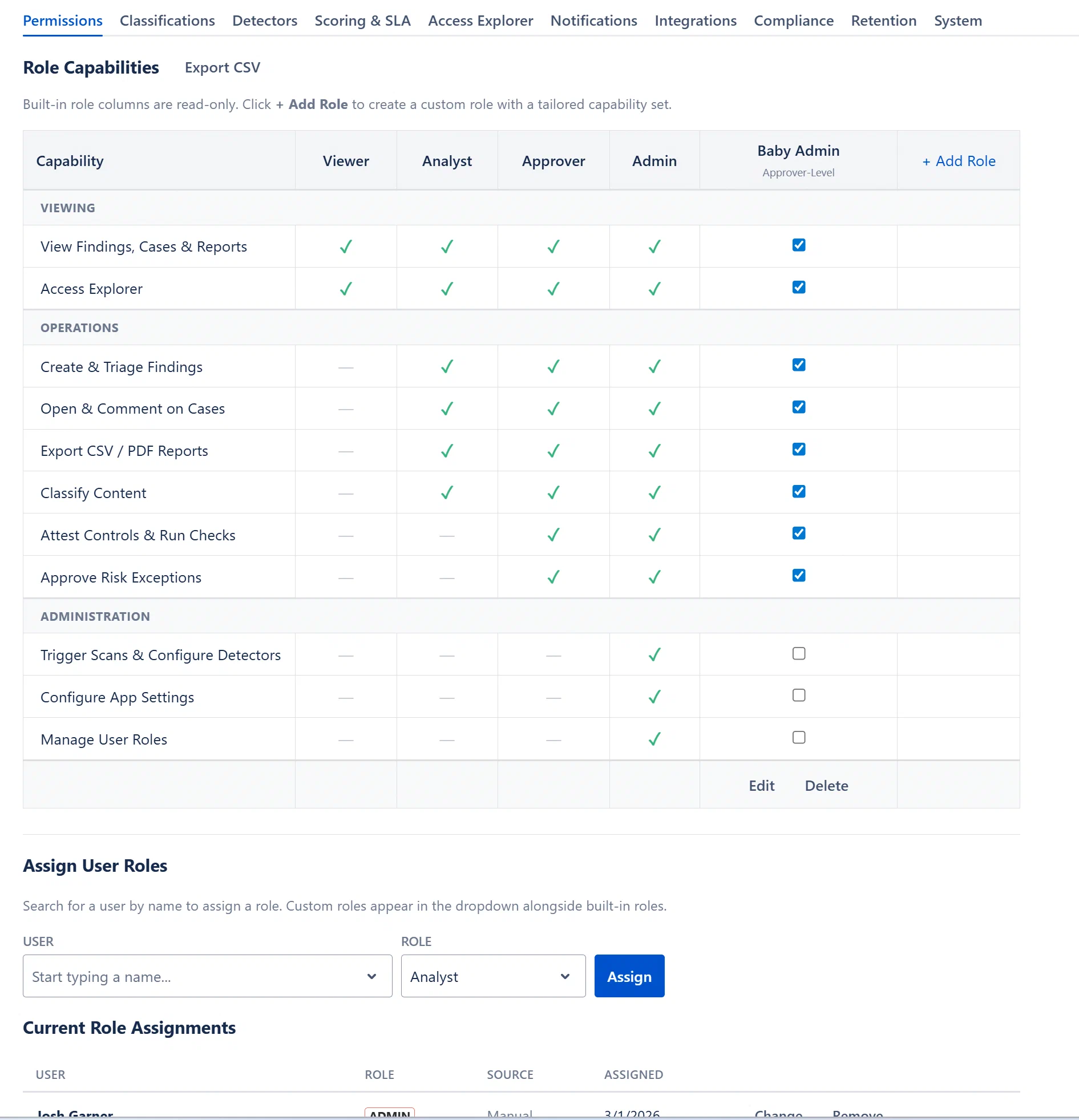Screen dimensions: 1079x1120
Task: Open the System tab
Action: tap(958, 21)
